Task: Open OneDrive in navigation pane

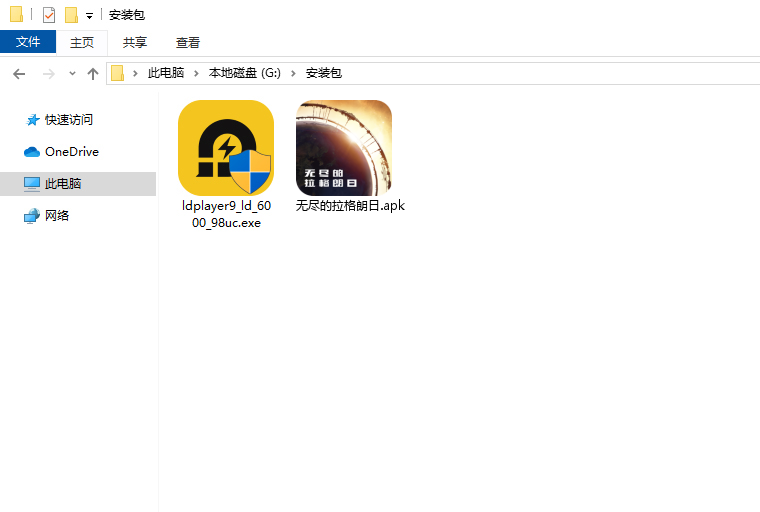Action: click(x=72, y=152)
